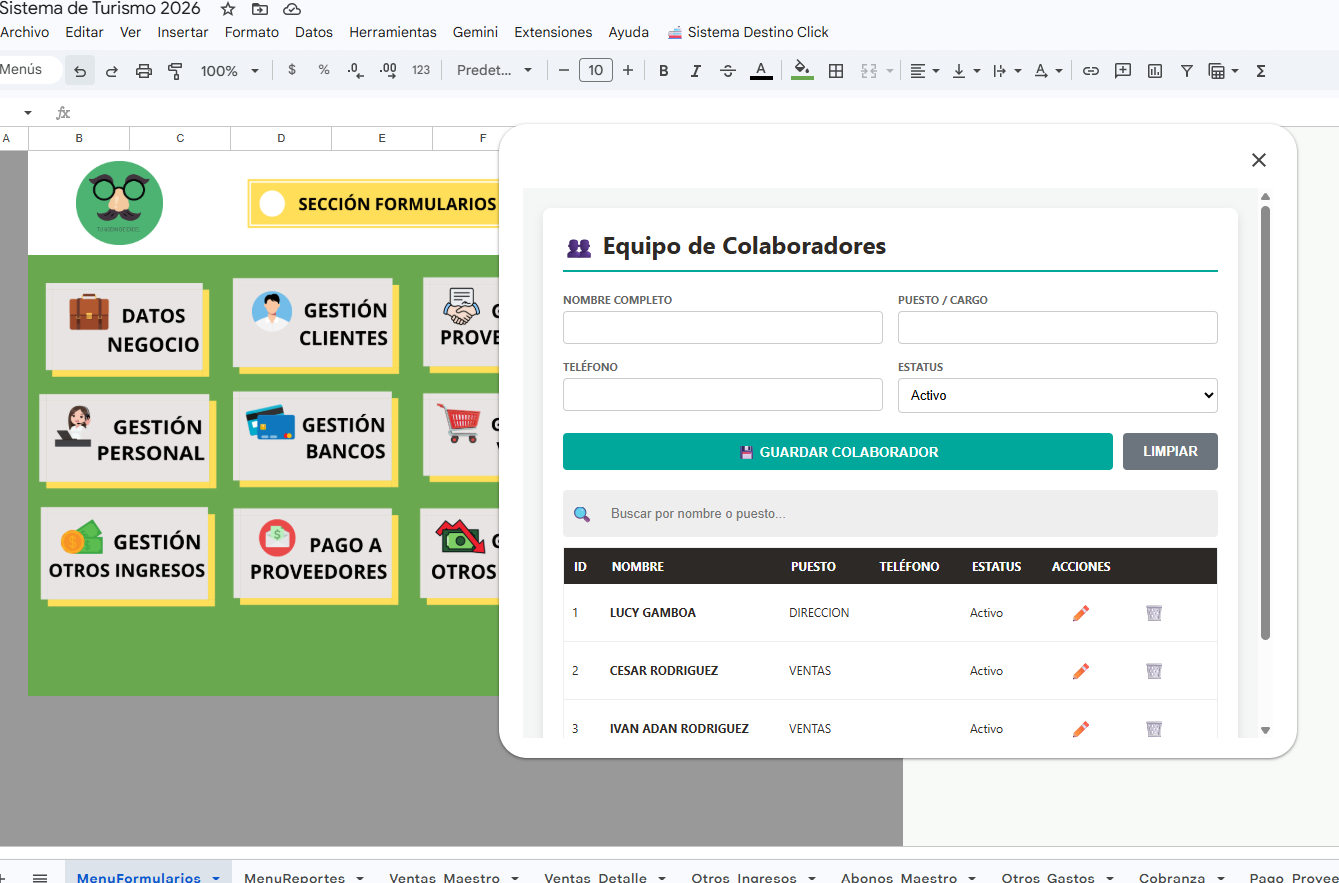Move document with folder icon
The width and height of the screenshot is (1339, 883).
tap(260, 9)
